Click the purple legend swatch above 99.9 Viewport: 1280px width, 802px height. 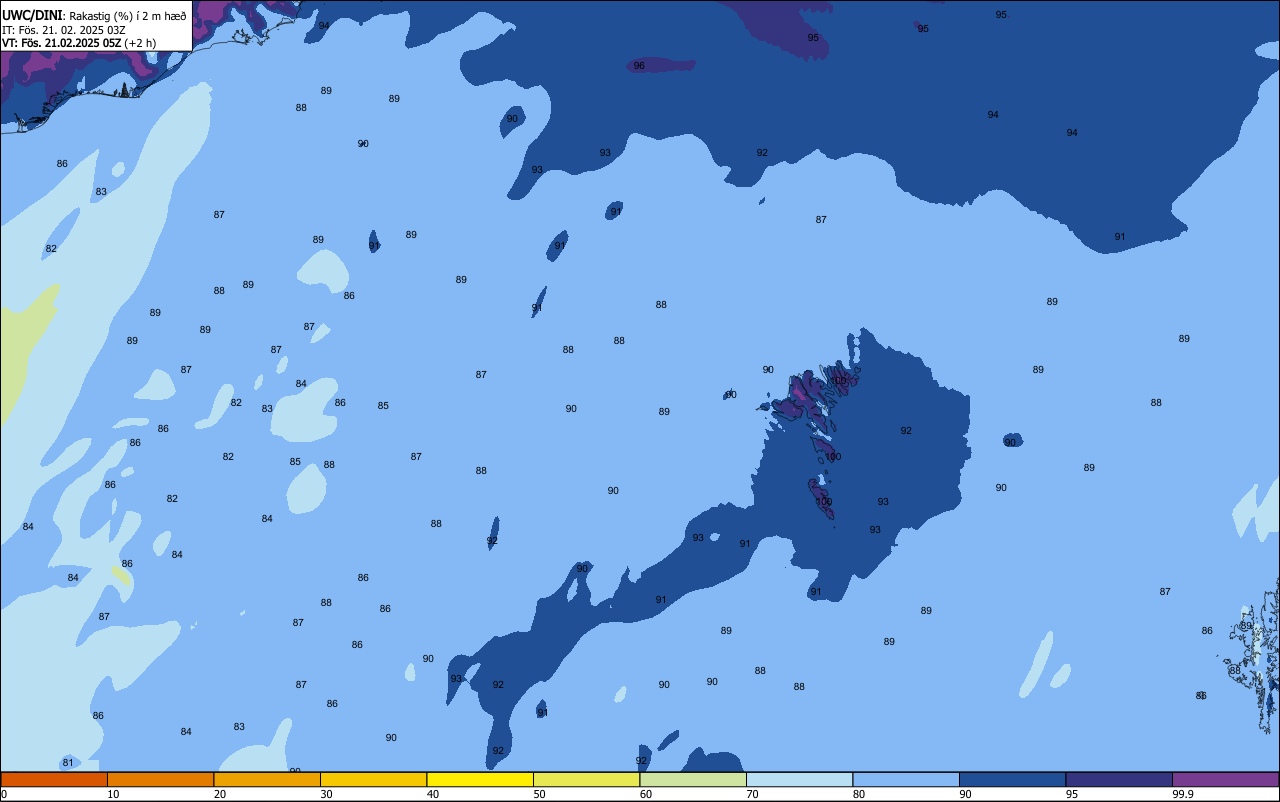tap(1225, 779)
